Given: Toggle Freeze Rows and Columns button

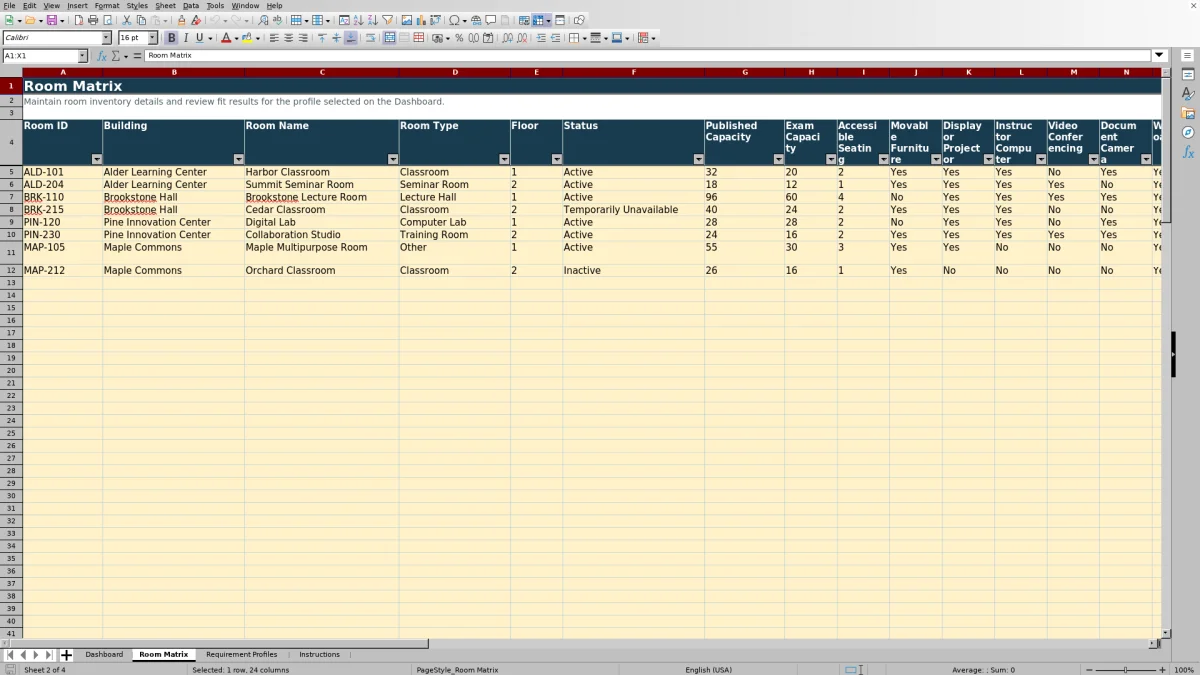Looking at the screenshot, I should pyautogui.click(x=537, y=20).
